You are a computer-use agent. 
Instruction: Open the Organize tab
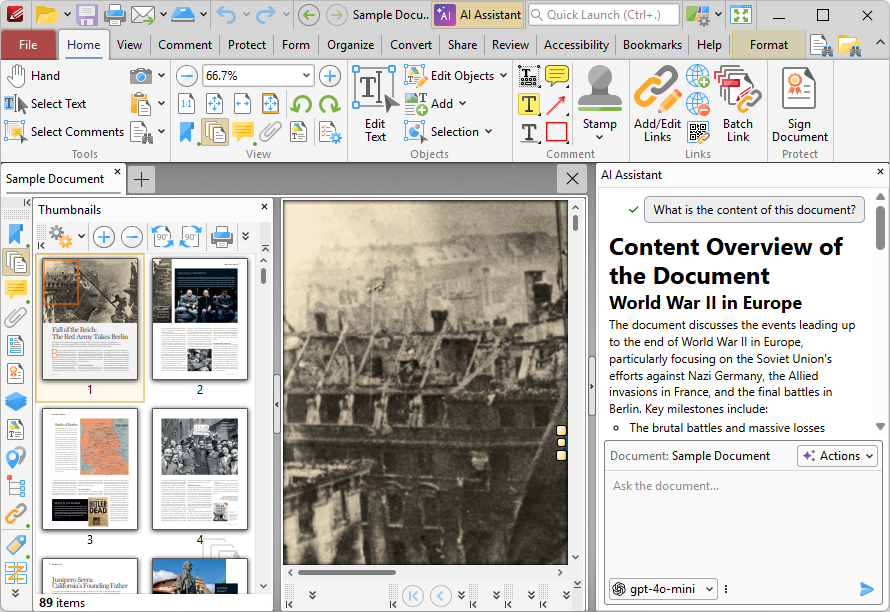pos(350,45)
